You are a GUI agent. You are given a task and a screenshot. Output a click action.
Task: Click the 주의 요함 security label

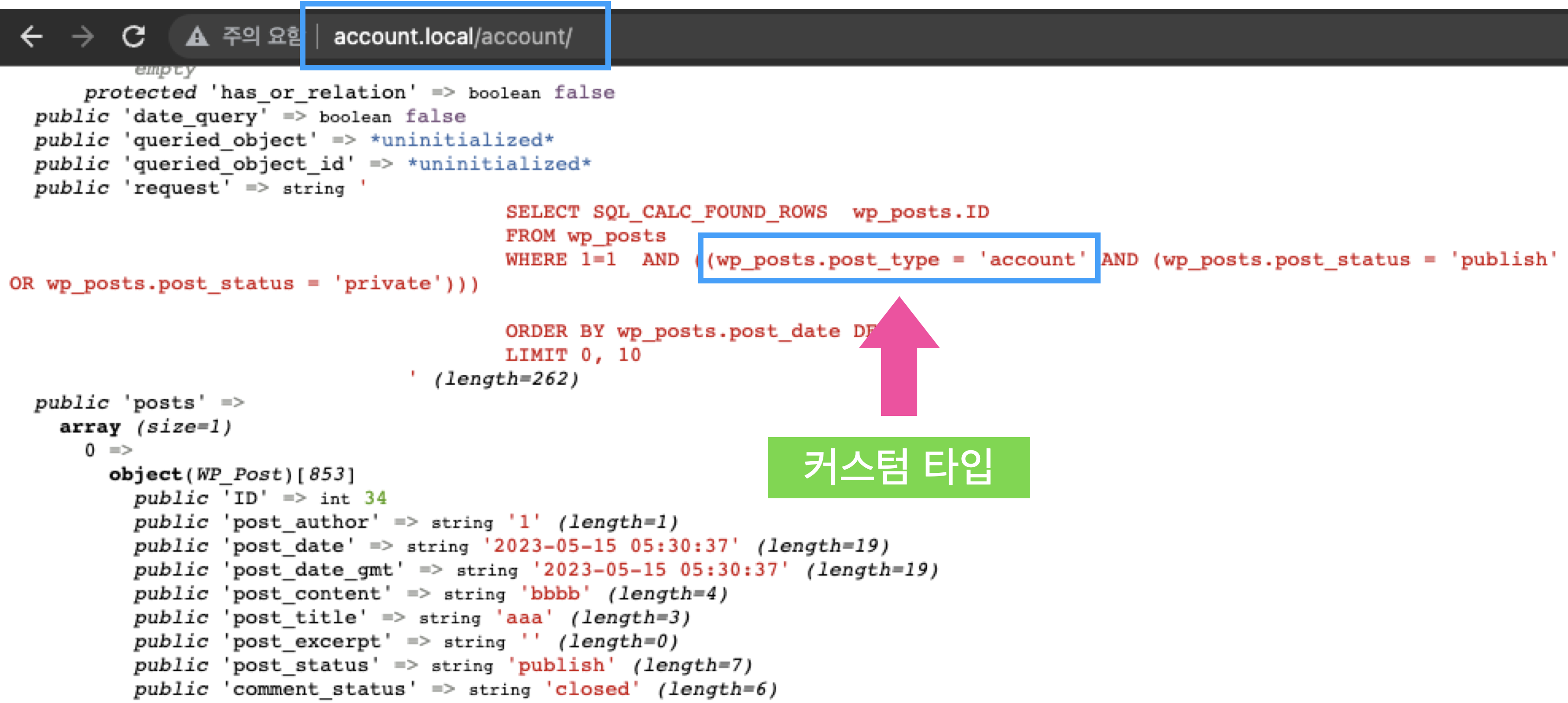point(261,37)
